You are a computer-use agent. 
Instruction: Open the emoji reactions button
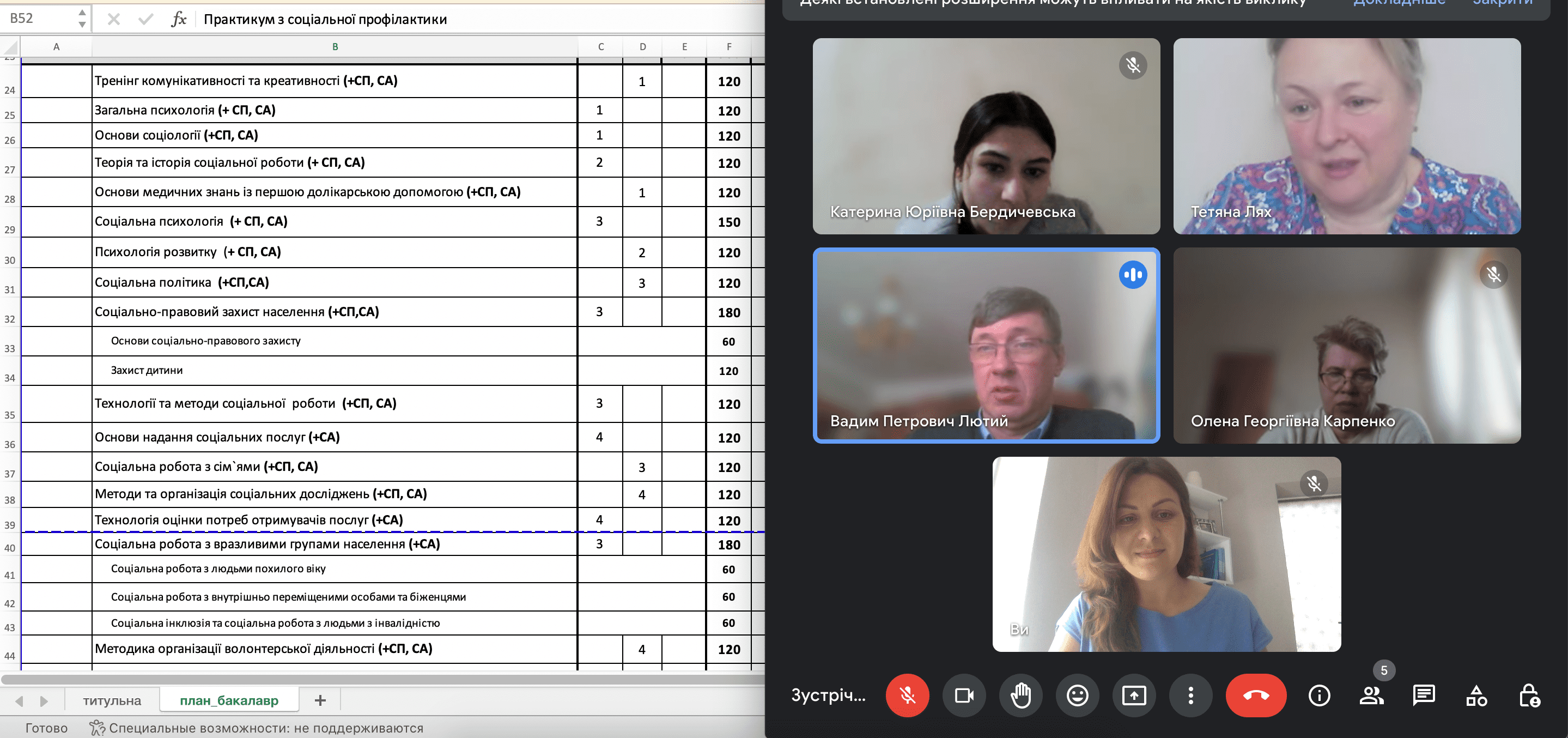pos(1077,695)
